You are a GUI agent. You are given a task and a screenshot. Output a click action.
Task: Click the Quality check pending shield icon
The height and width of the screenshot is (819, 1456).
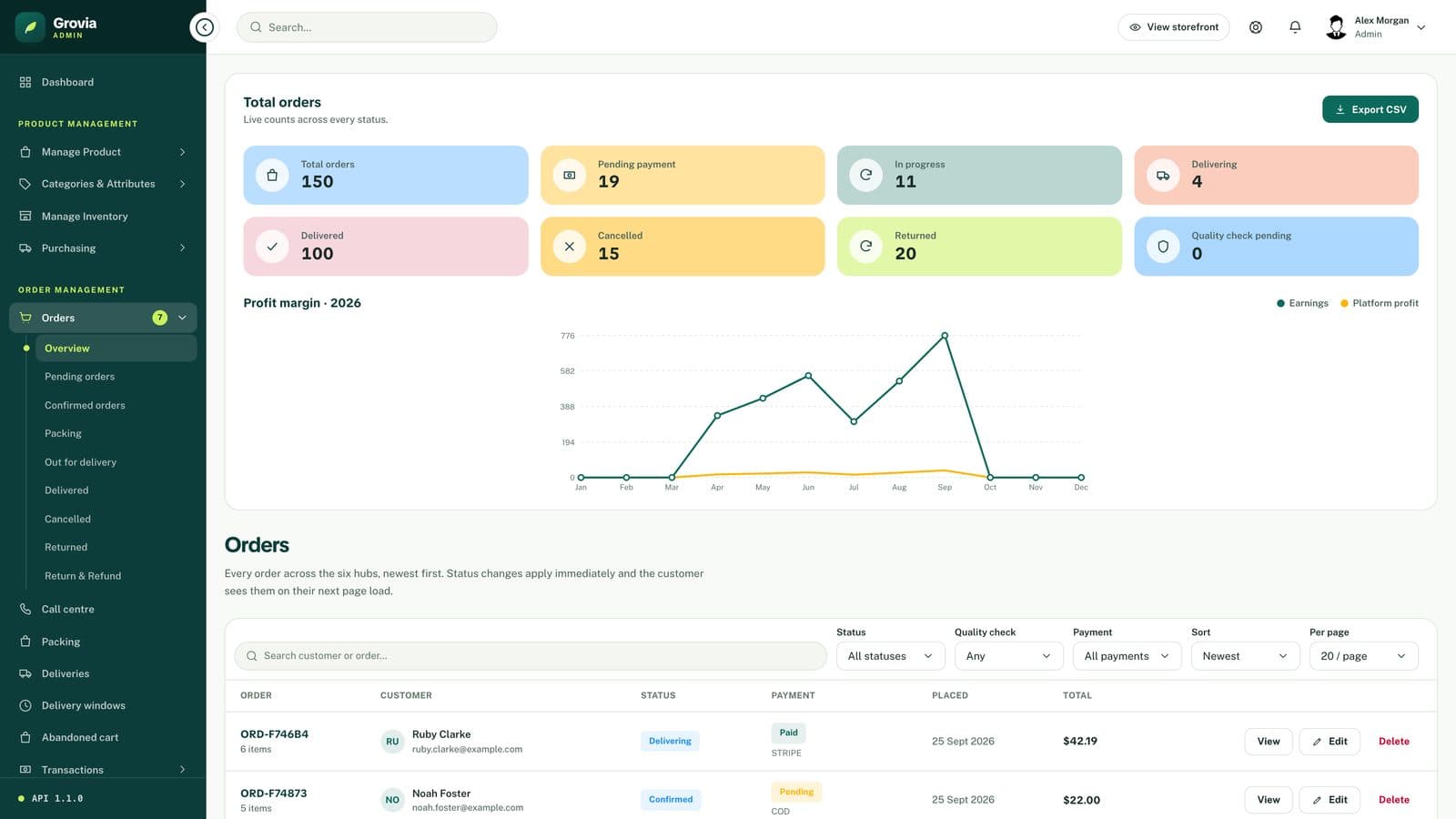(1163, 246)
